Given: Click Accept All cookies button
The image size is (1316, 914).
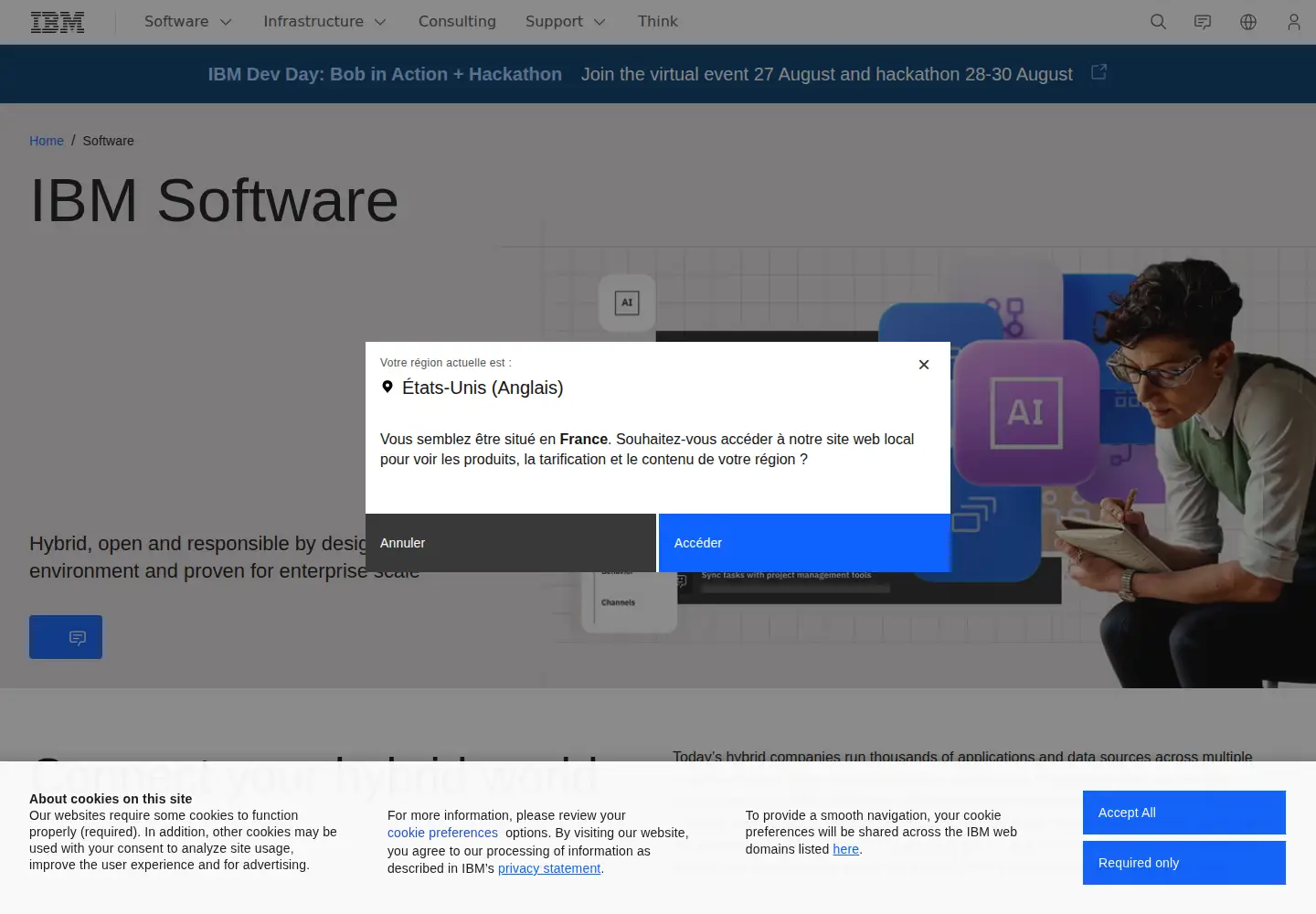Looking at the screenshot, I should pyautogui.click(x=1184, y=813).
